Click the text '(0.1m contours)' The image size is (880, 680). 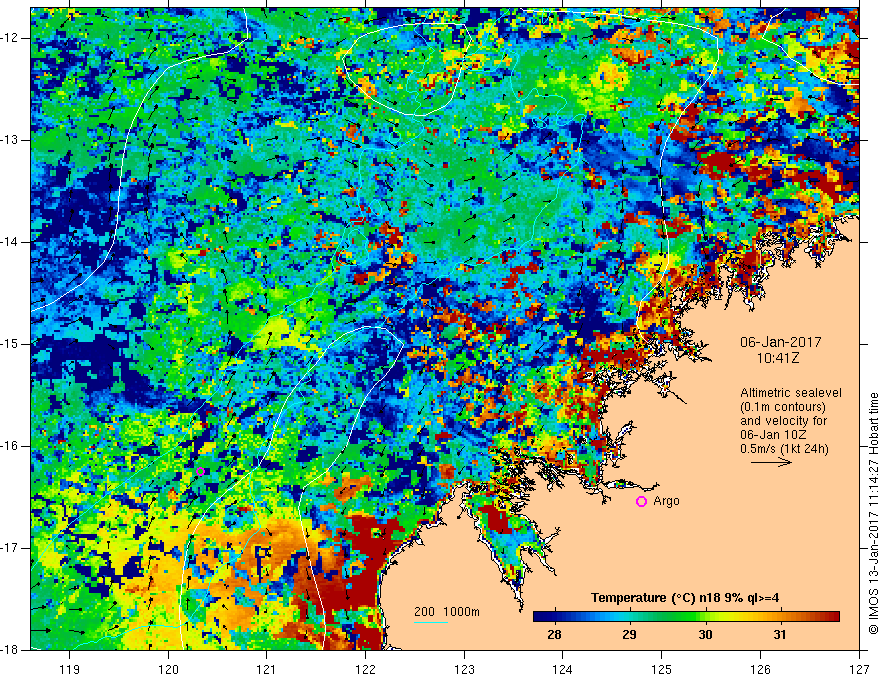pos(783,407)
